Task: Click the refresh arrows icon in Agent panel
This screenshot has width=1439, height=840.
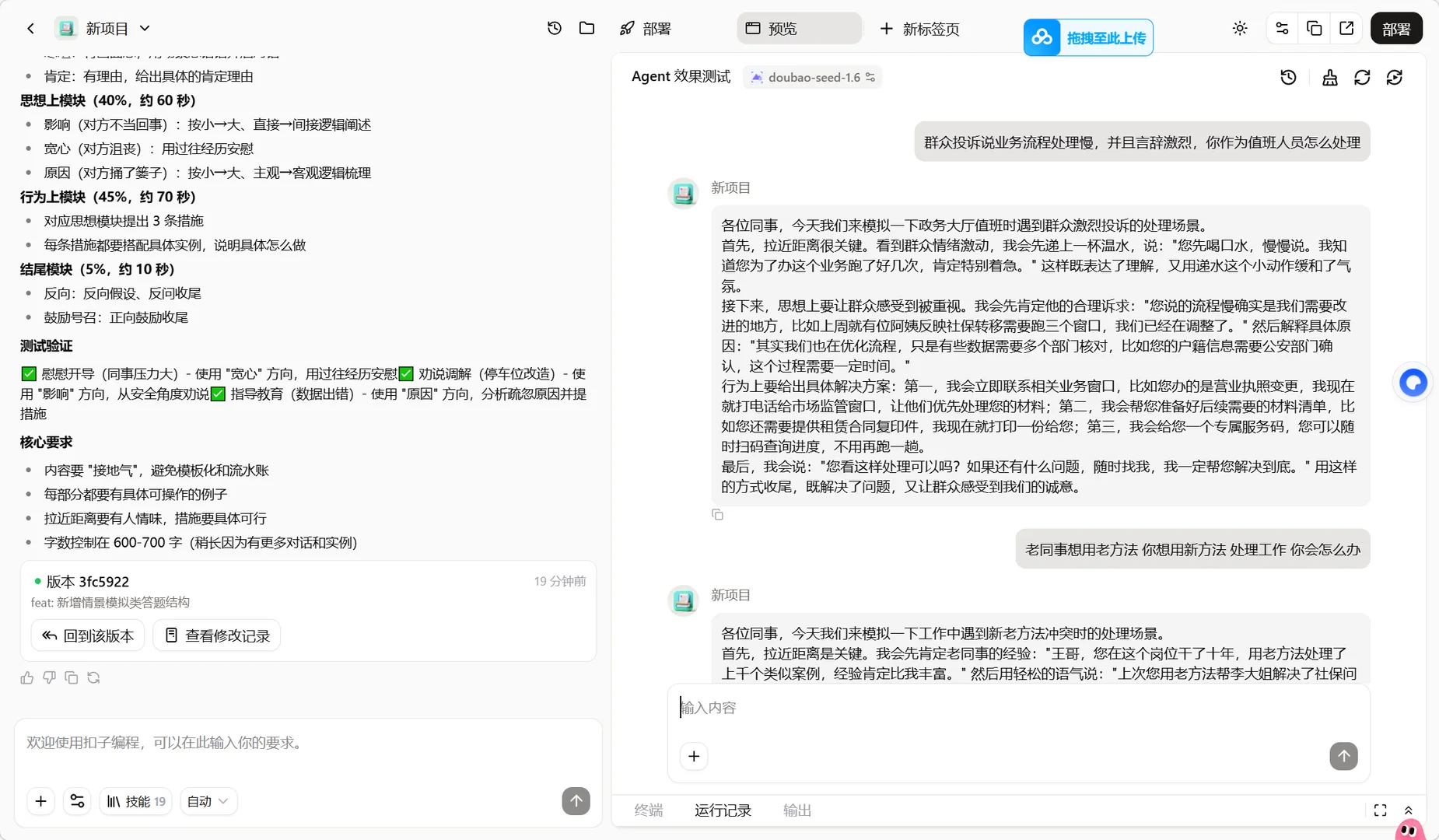Action: [x=1362, y=77]
